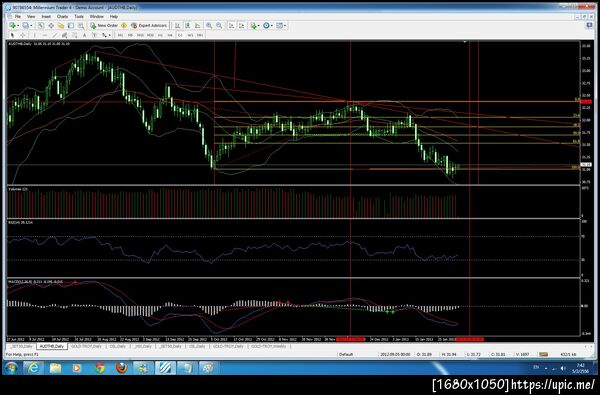Viewport: 600px width, 395px height.
Task: Click the chat bubble icon at top right
Action: coord(589,25)
